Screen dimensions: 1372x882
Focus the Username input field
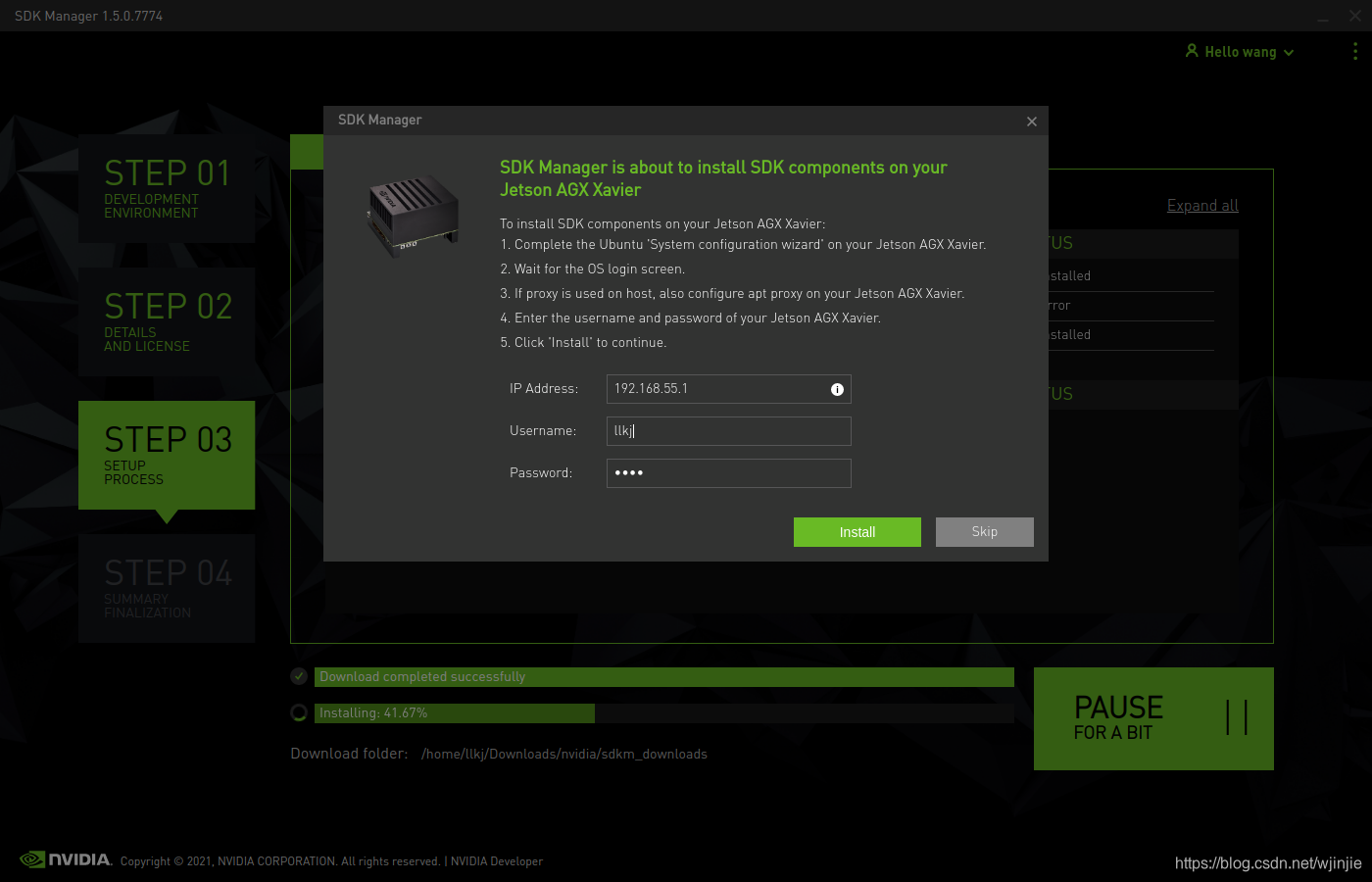(728, 431)
